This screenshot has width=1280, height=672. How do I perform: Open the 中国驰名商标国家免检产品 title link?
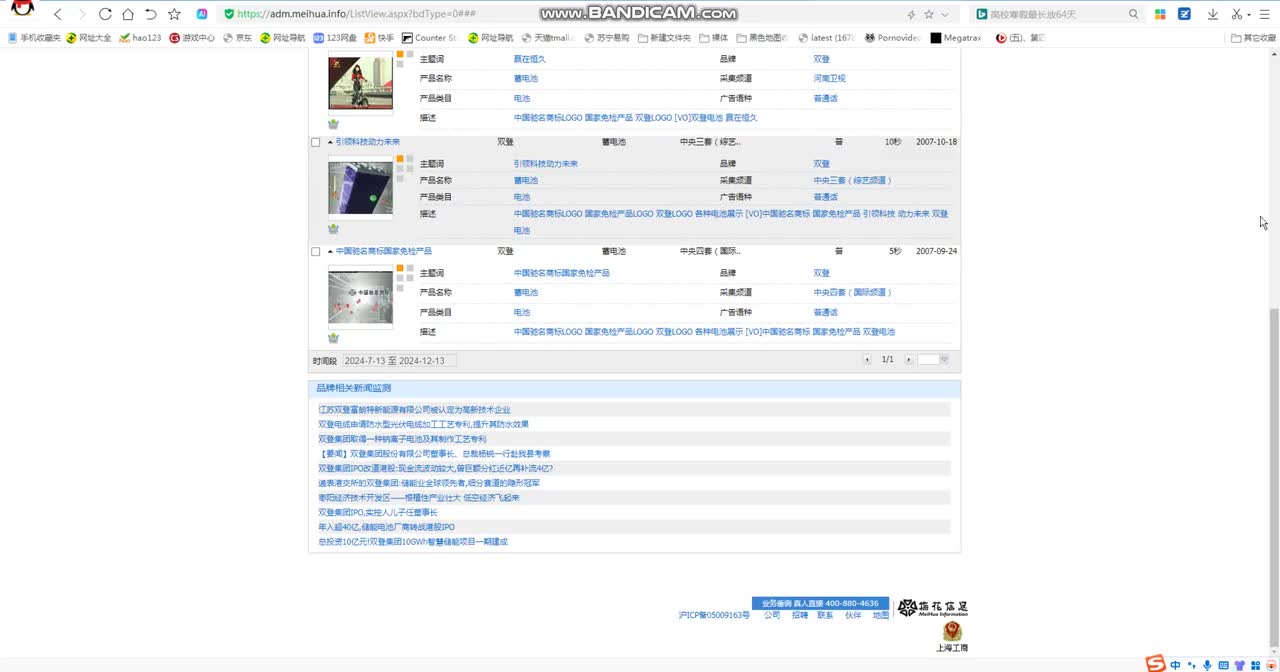coord(384,252)
